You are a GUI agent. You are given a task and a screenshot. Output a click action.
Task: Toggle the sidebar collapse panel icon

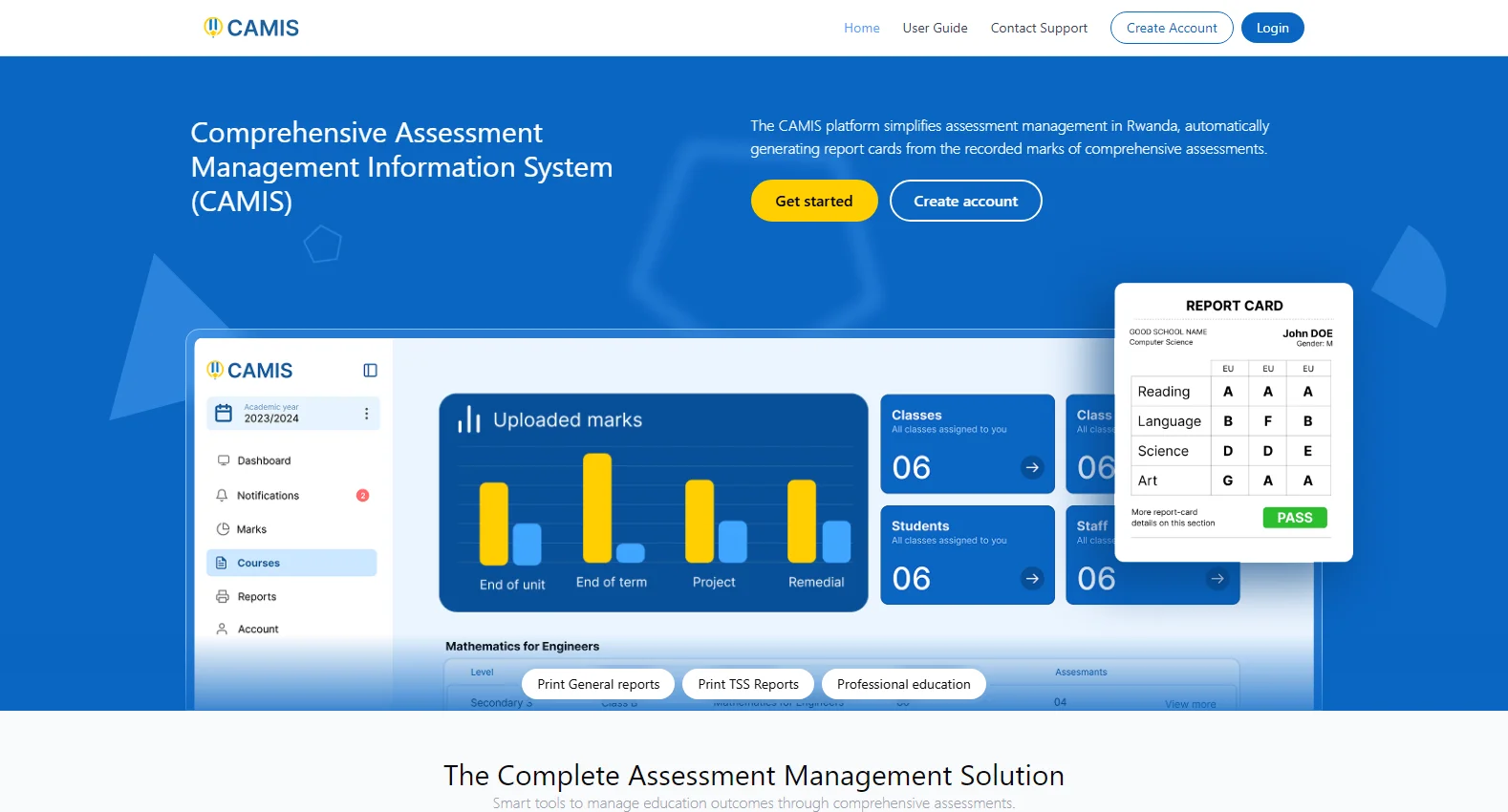[370, 370]
